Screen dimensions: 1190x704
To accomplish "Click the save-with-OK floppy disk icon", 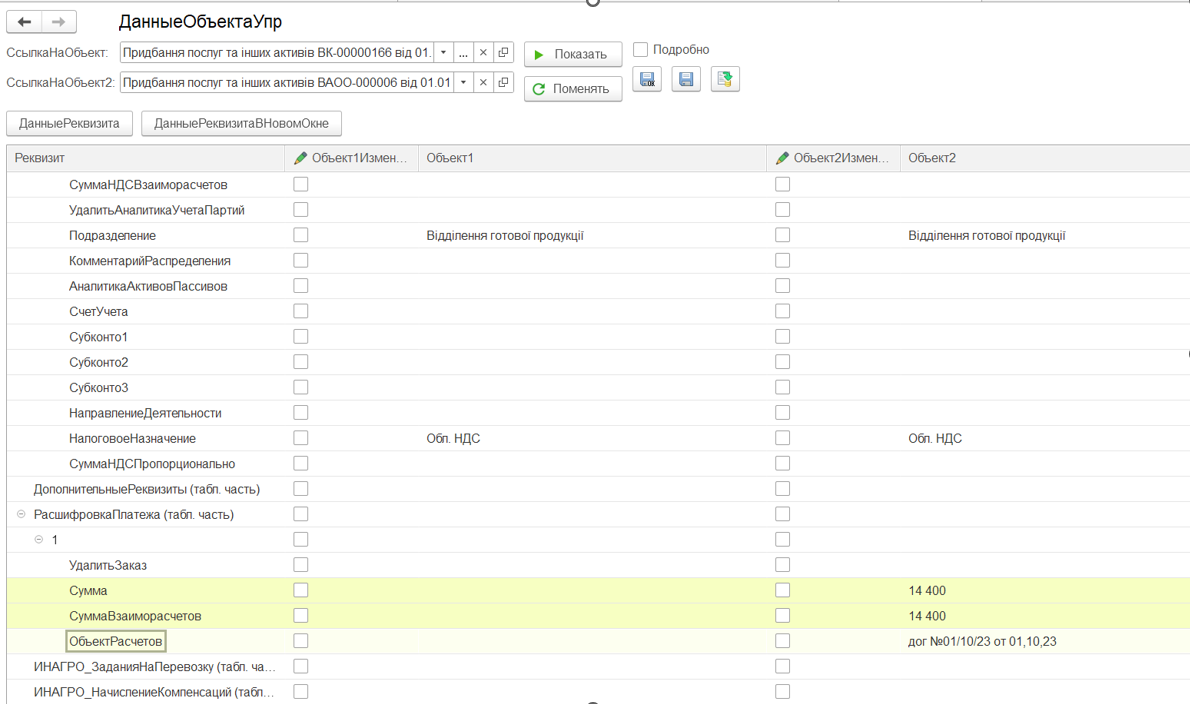I will tap(647, 79).
